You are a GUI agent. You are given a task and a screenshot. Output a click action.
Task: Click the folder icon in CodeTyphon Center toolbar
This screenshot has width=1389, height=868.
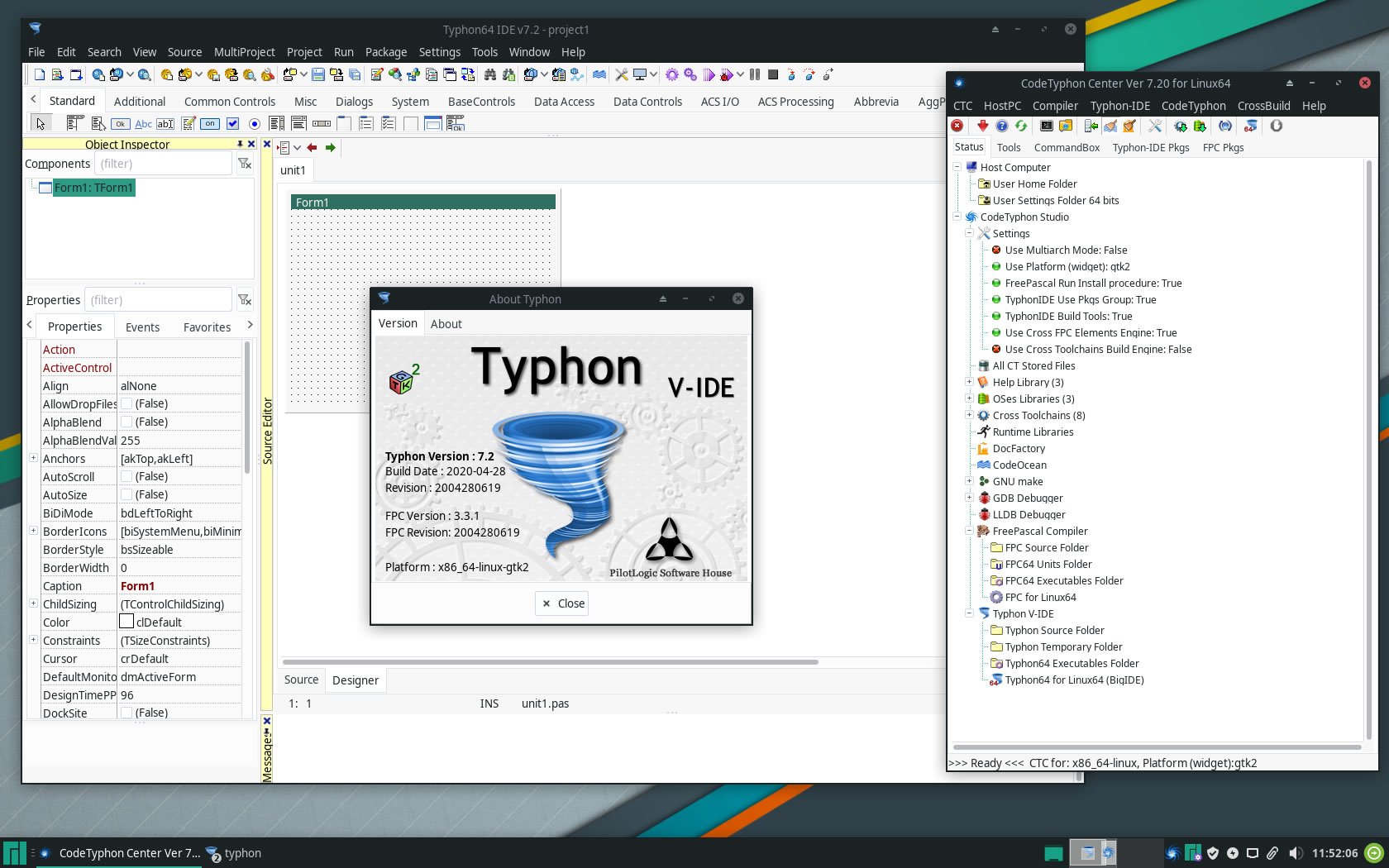click(x=1066, y=126)
